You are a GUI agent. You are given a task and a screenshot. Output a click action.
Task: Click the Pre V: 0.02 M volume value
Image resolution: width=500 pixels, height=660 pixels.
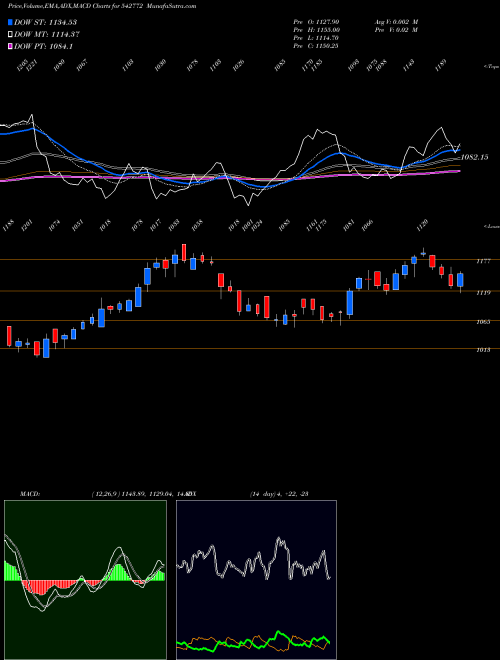pyautogui.click(x=396, y=30)
